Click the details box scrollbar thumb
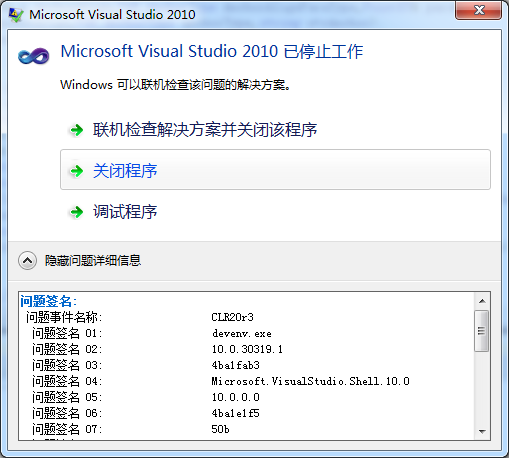The height and width of the screenshot is (458, 509). [482, 331]
